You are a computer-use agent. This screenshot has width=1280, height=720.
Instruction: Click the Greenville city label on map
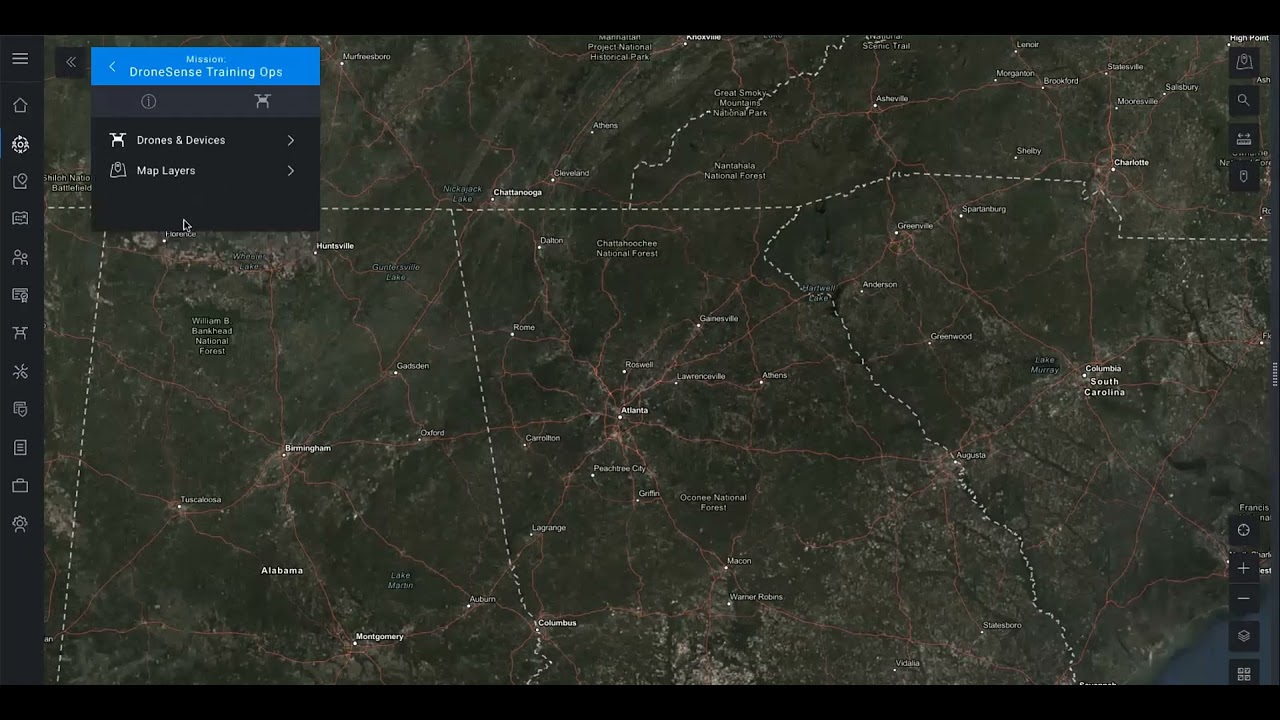[x=915, y=226]
